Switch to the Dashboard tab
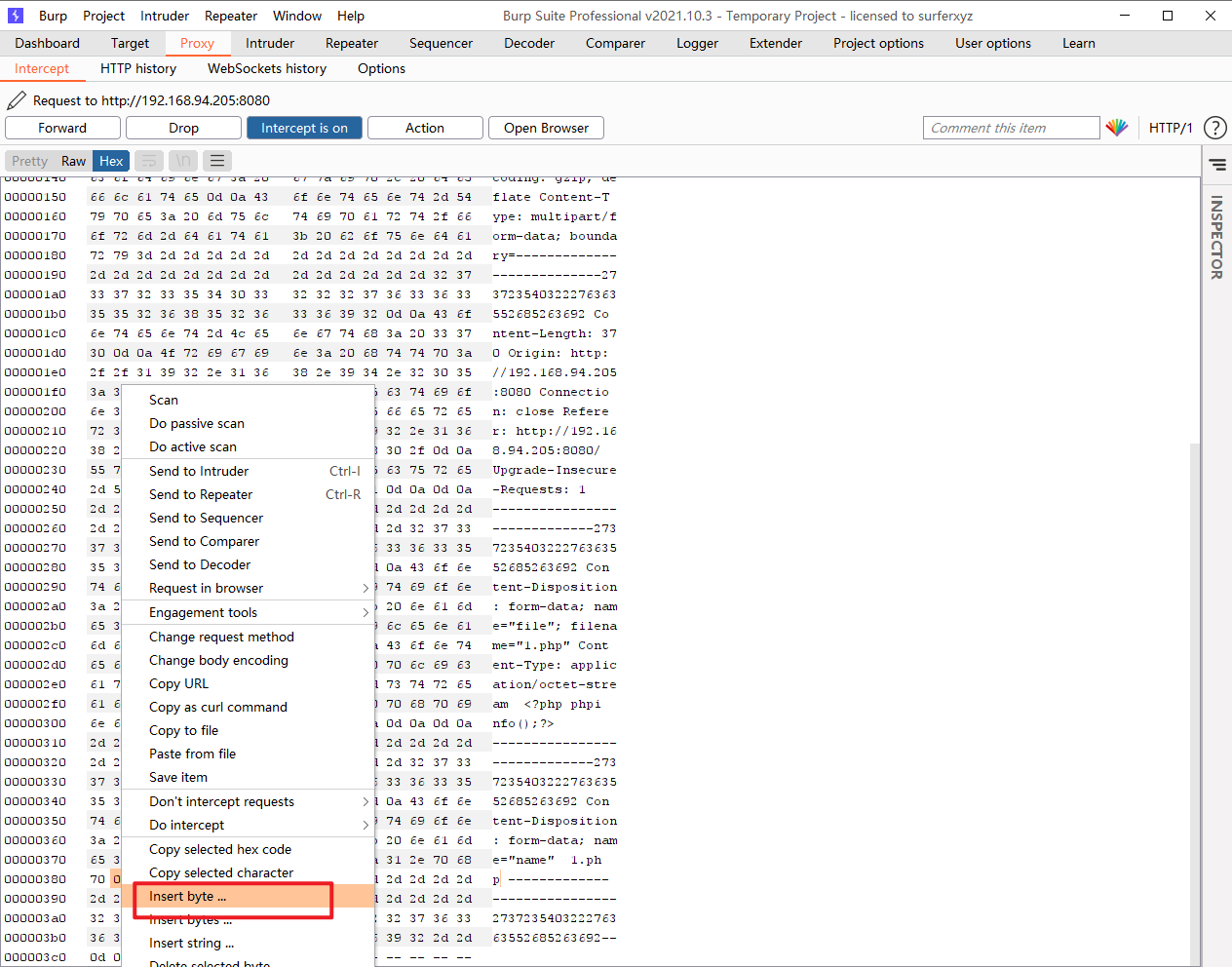This screenshot has width=1232, height=967. point(47,43)
